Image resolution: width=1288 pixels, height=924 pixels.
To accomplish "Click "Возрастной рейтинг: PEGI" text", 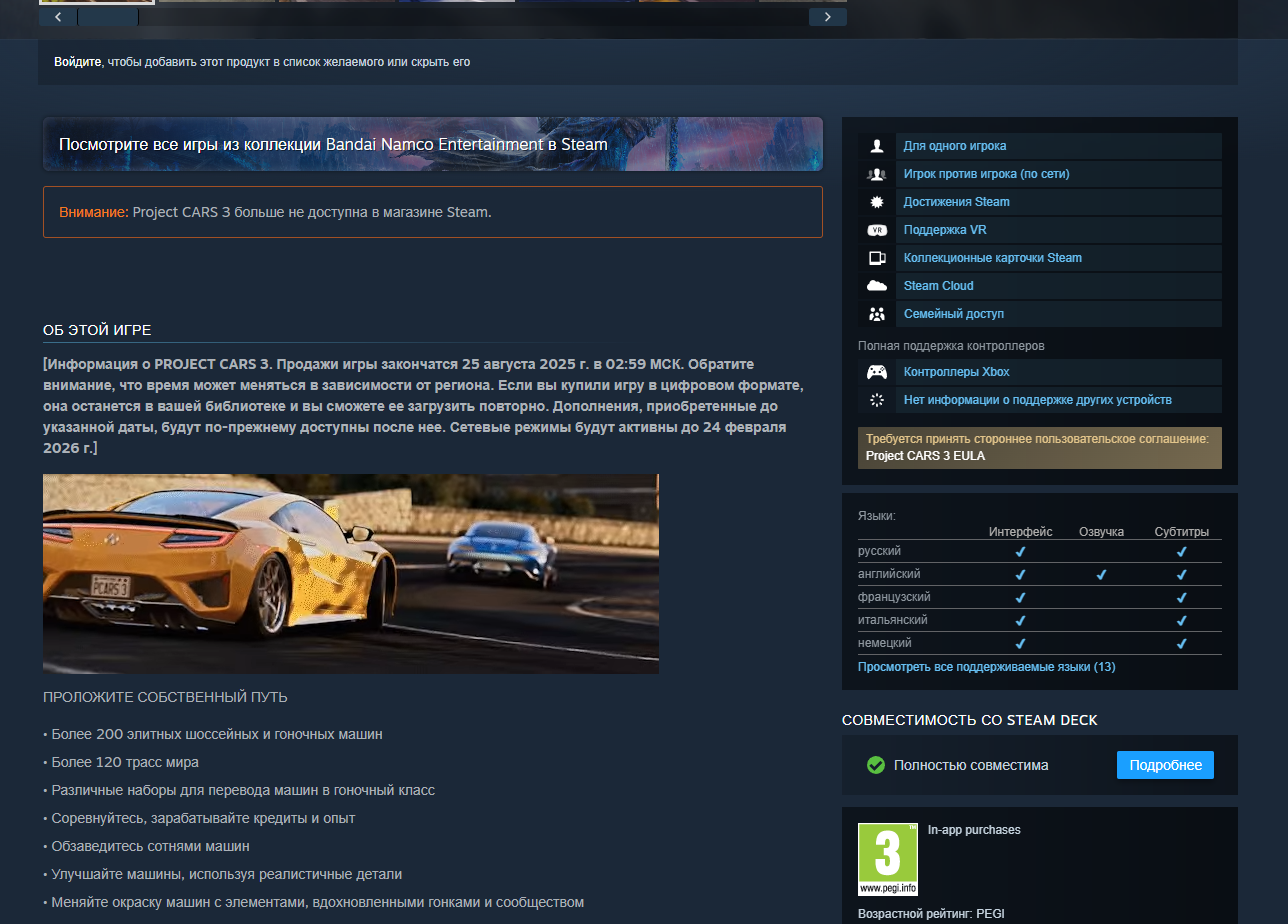I will pos(931,914).
